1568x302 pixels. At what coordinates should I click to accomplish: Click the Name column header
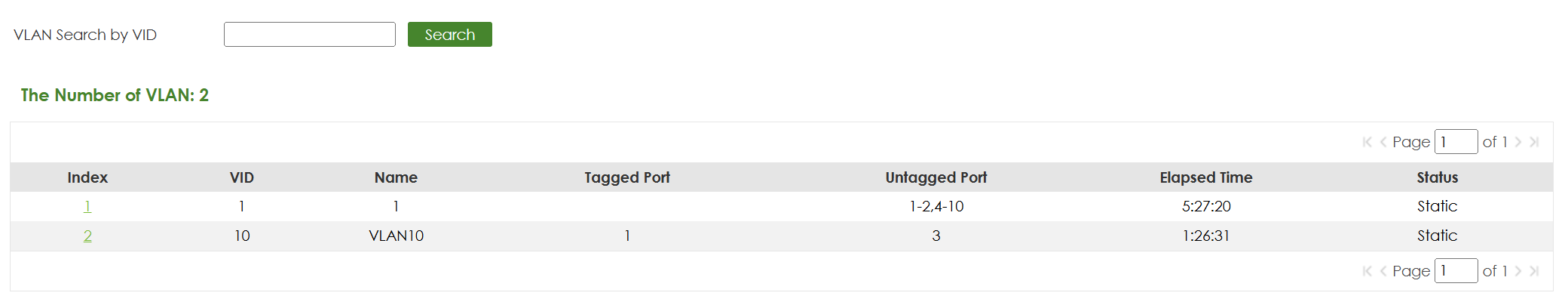[x=396, y=177]
